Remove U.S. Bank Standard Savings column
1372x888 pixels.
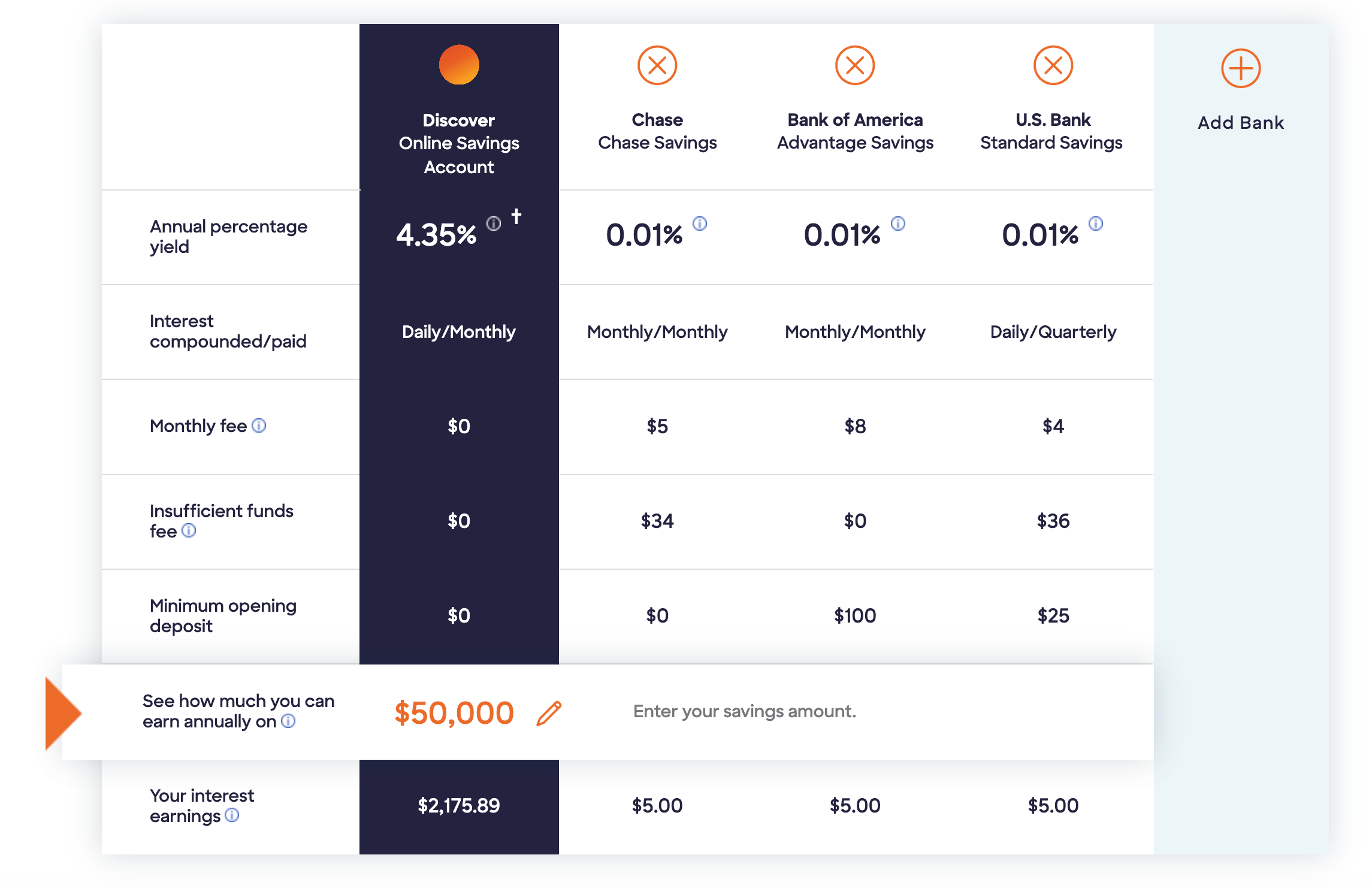[x=1053, y=65]
